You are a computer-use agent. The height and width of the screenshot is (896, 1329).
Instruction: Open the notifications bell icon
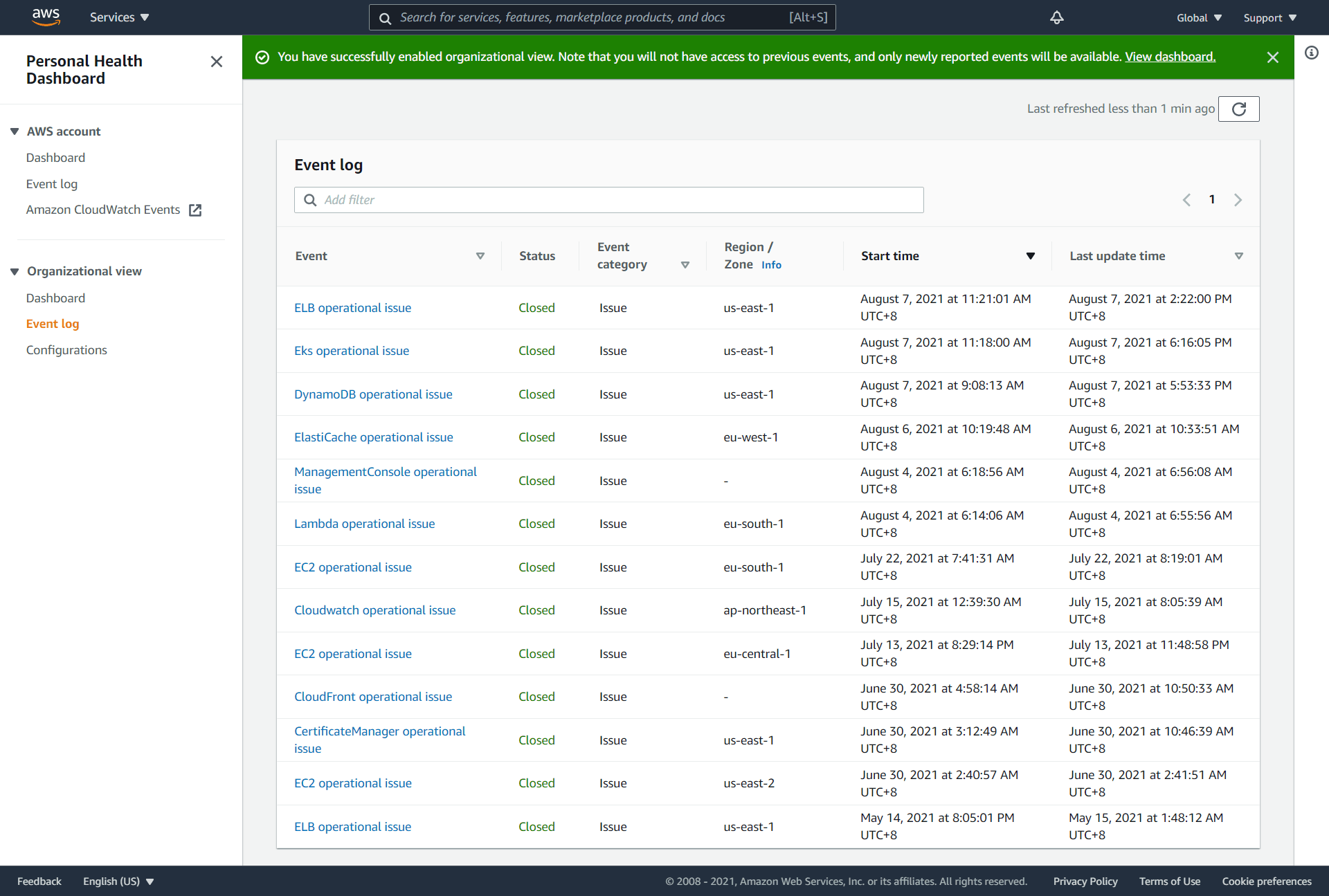click(x=1056, y=18)
